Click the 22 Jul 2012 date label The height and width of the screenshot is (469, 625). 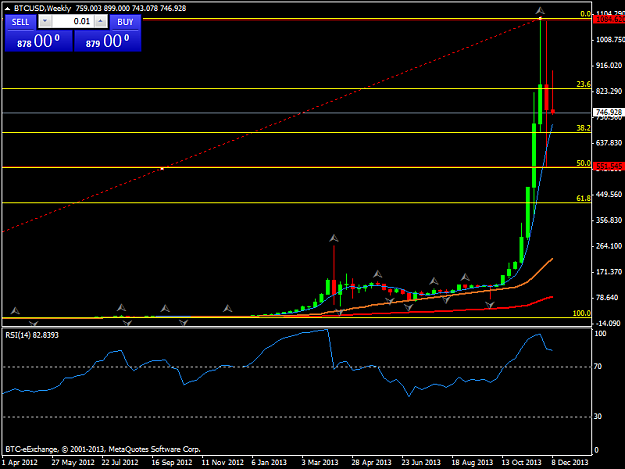tap(120, 462)
